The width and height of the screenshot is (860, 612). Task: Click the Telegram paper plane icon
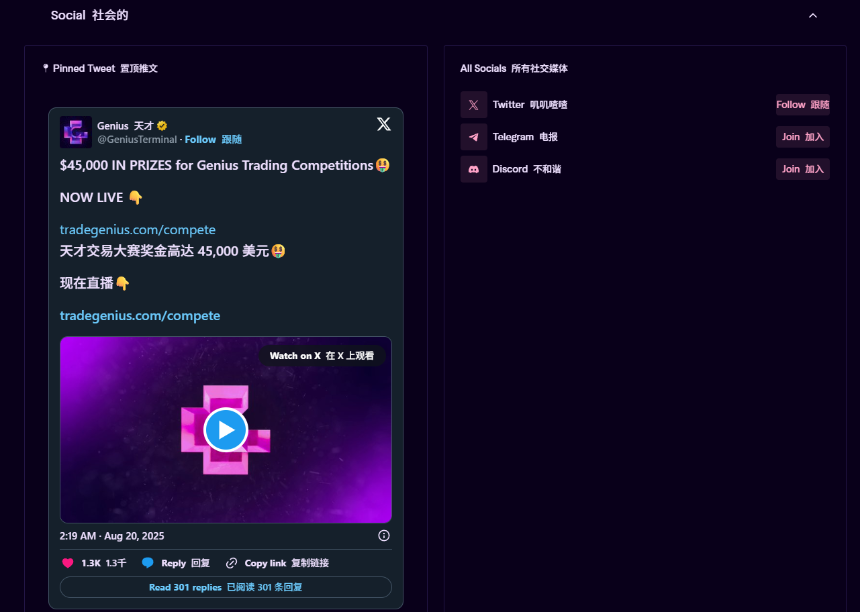pyautogui.click(x=473, y=137)
